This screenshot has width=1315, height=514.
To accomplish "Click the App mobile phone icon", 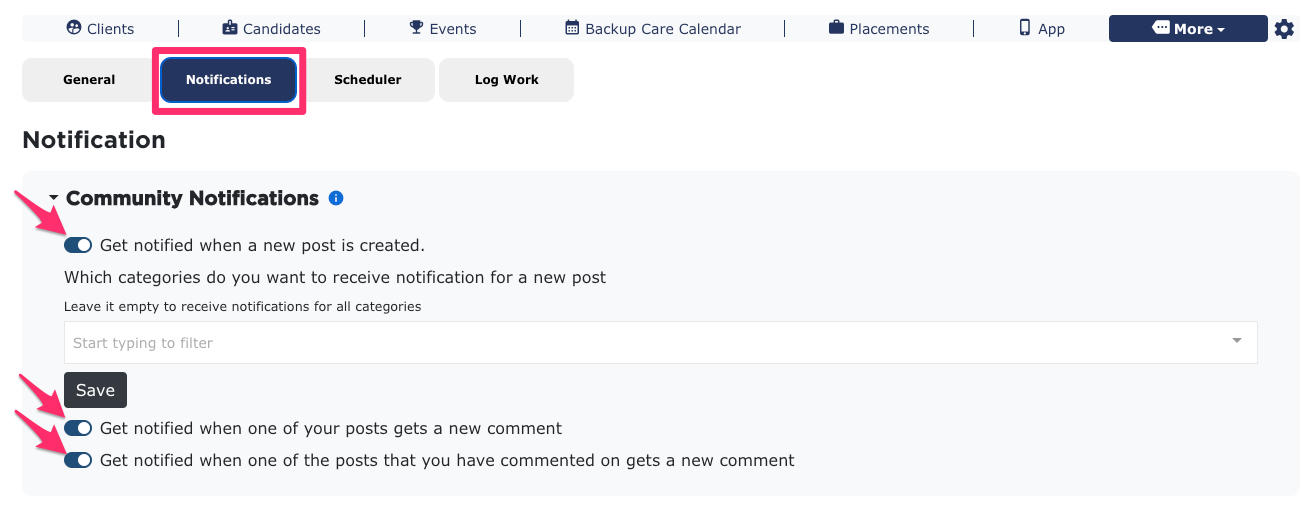I will point(1025,28).
